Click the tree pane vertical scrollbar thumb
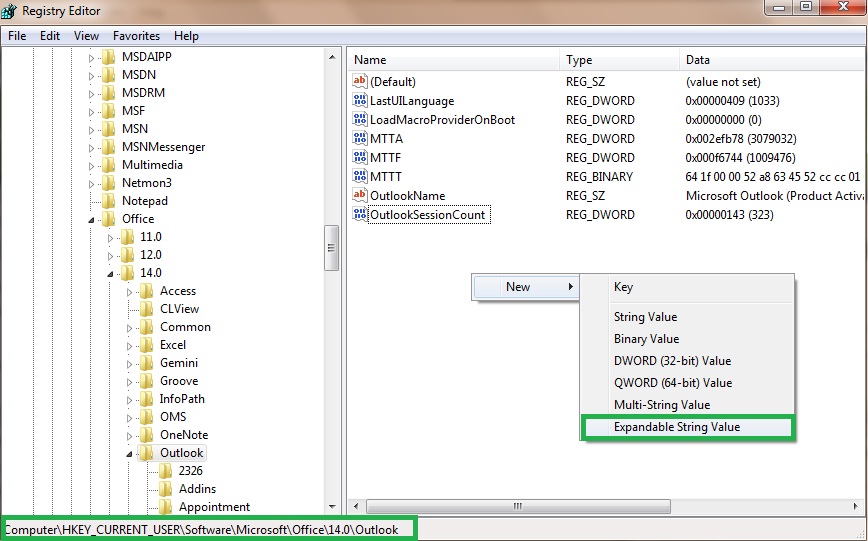Screen dimensions: 868x541 point(332,248)
